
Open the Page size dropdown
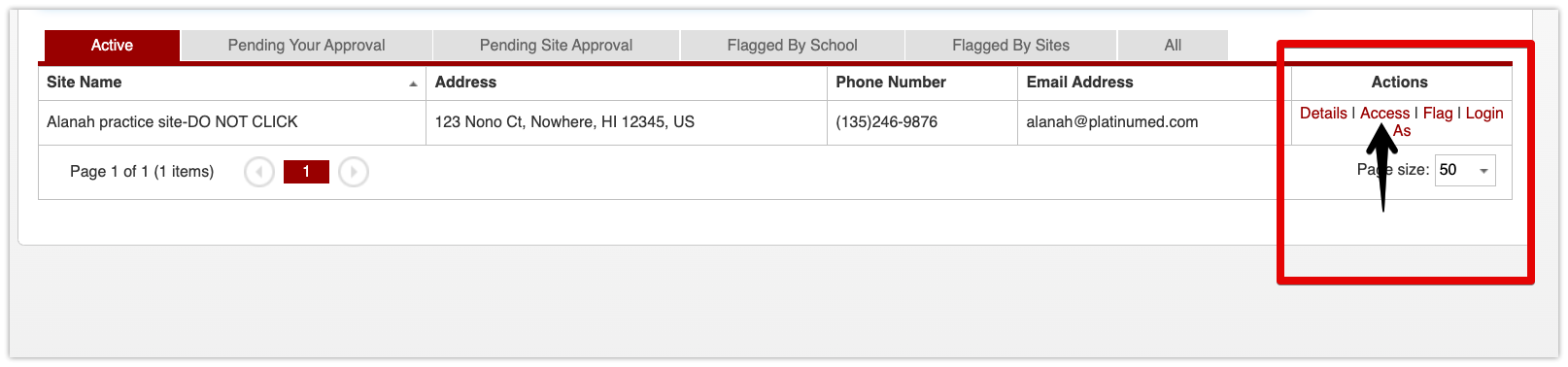[1483, 171]
